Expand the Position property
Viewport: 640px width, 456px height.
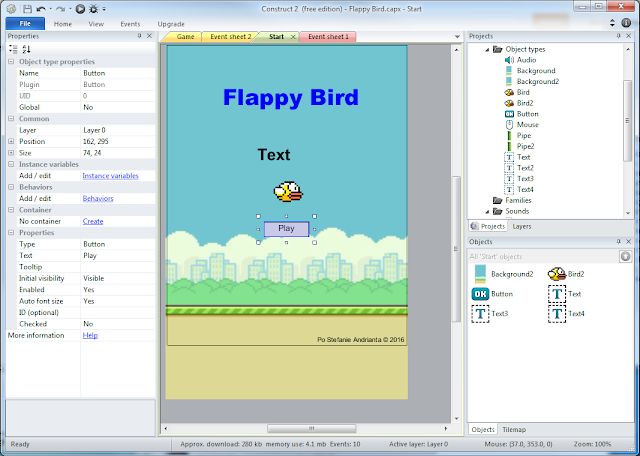pos(11,142)
